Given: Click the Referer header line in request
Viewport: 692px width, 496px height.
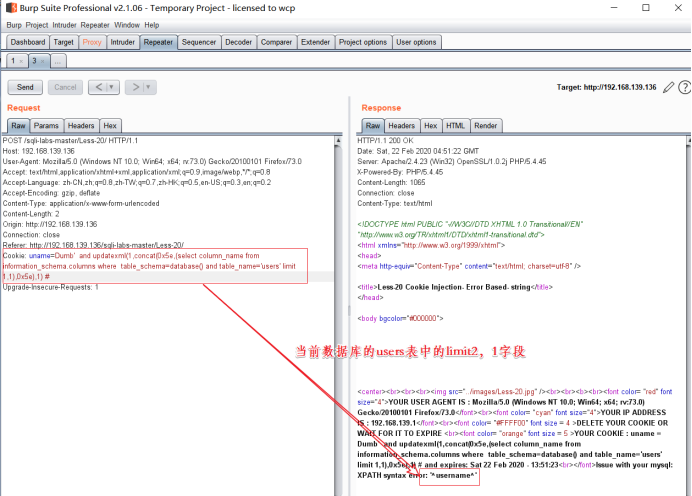Looking at the screenshot, I should [93, 245].
